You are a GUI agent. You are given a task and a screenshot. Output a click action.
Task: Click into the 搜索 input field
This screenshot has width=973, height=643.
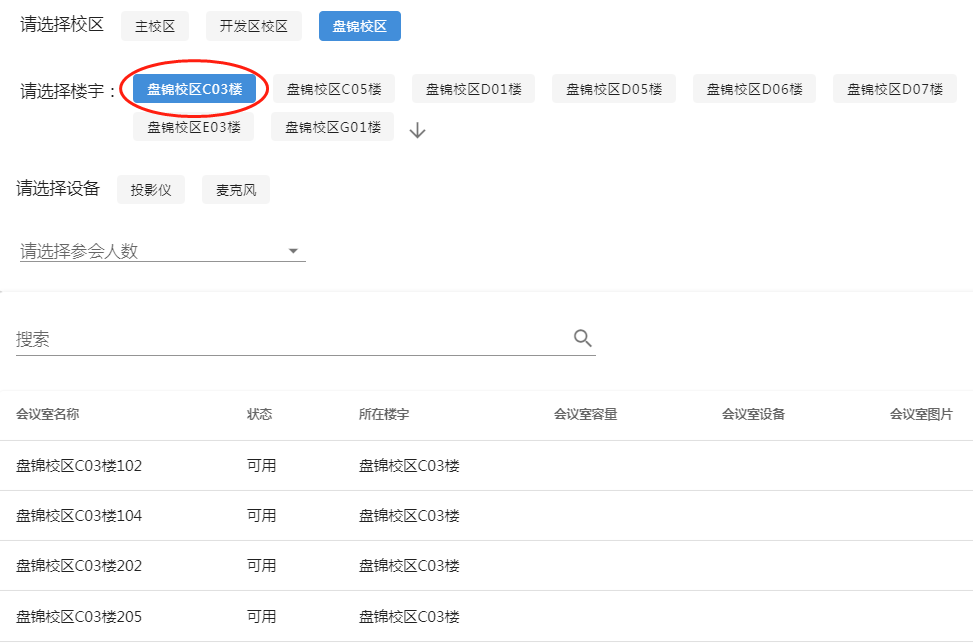pyautogui.click(x=290, y=339)
